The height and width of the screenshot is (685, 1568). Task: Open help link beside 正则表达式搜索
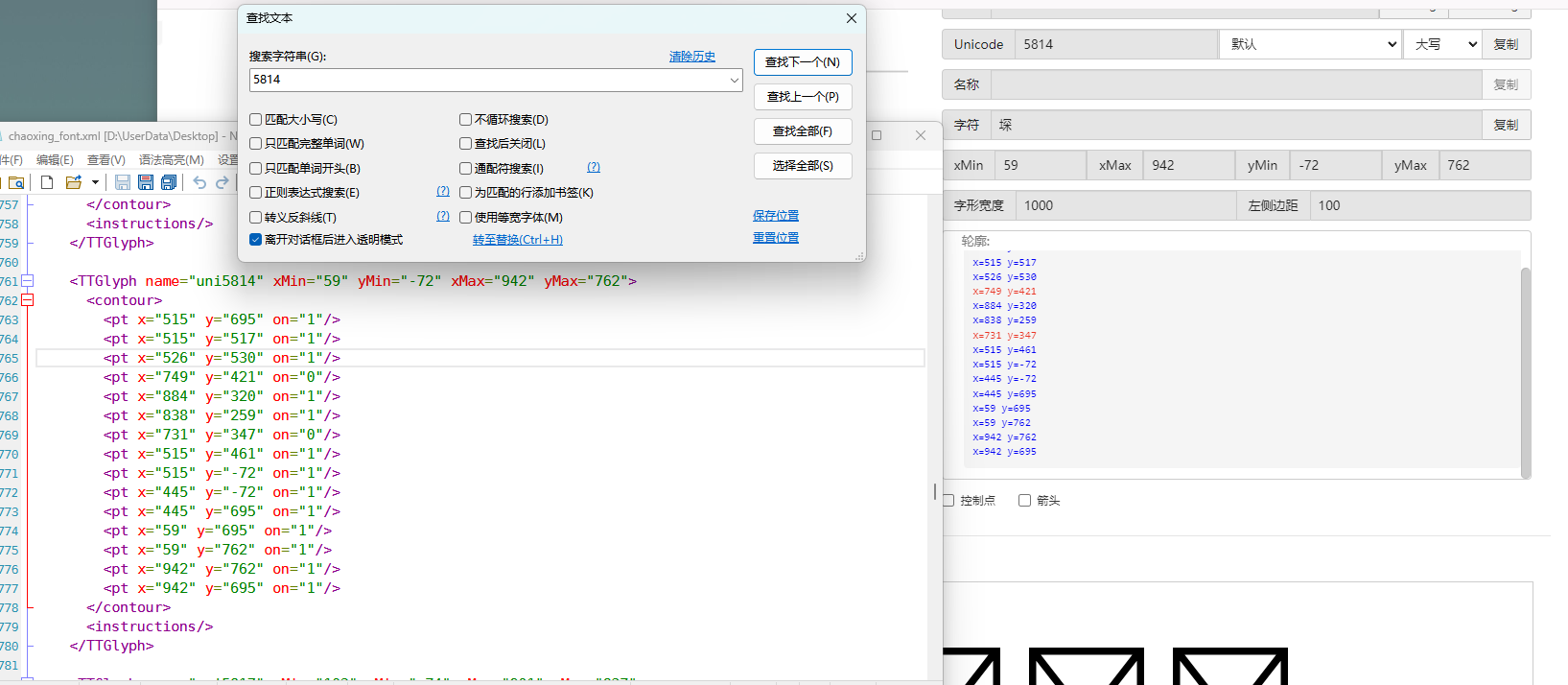[x=443, y=192]
